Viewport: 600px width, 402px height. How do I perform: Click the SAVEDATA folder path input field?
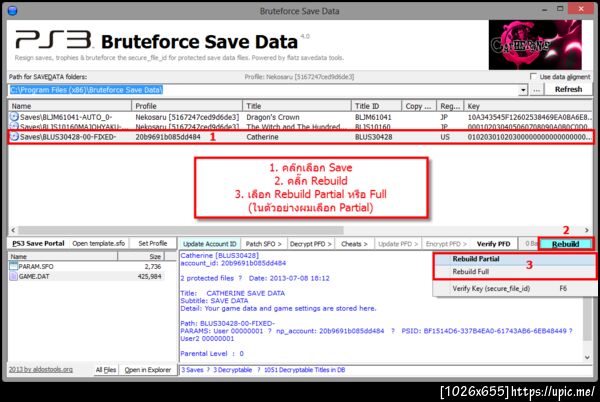(x=263, y=90)
